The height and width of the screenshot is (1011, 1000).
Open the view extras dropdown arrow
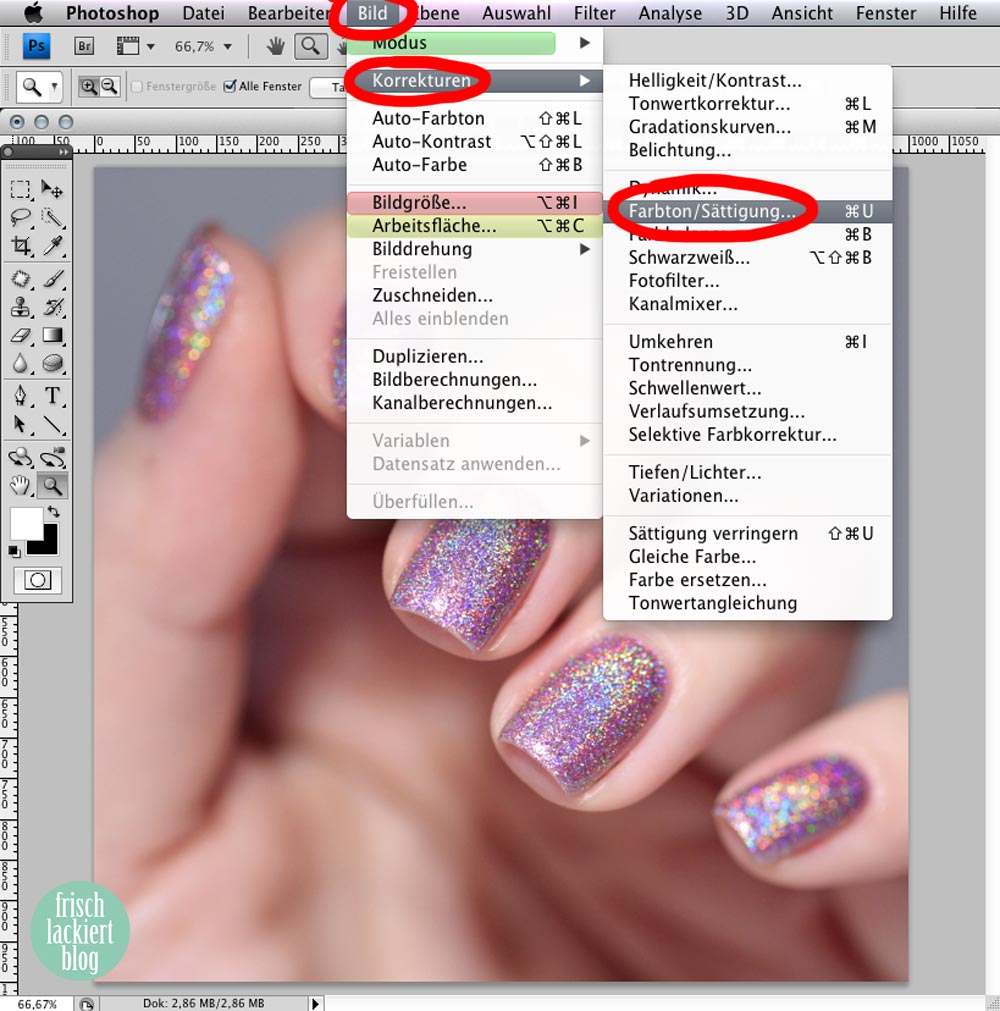click(150, 46)
